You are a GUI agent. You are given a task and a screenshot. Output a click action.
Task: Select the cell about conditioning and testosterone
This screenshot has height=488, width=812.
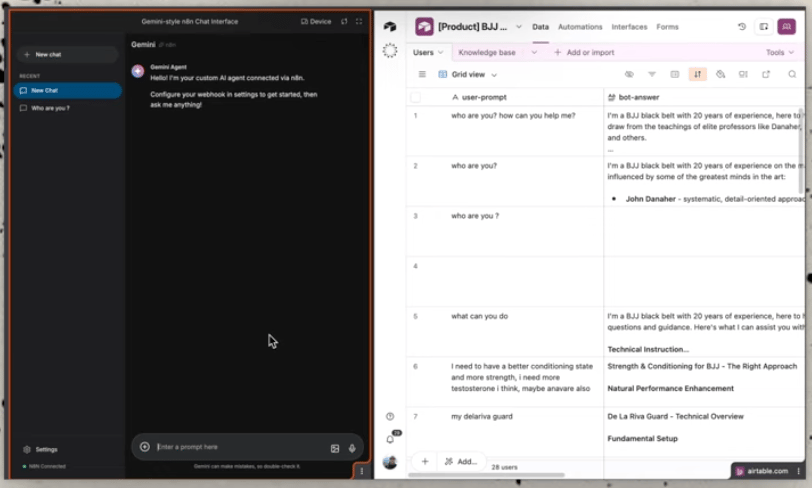[x=505, y=382]
